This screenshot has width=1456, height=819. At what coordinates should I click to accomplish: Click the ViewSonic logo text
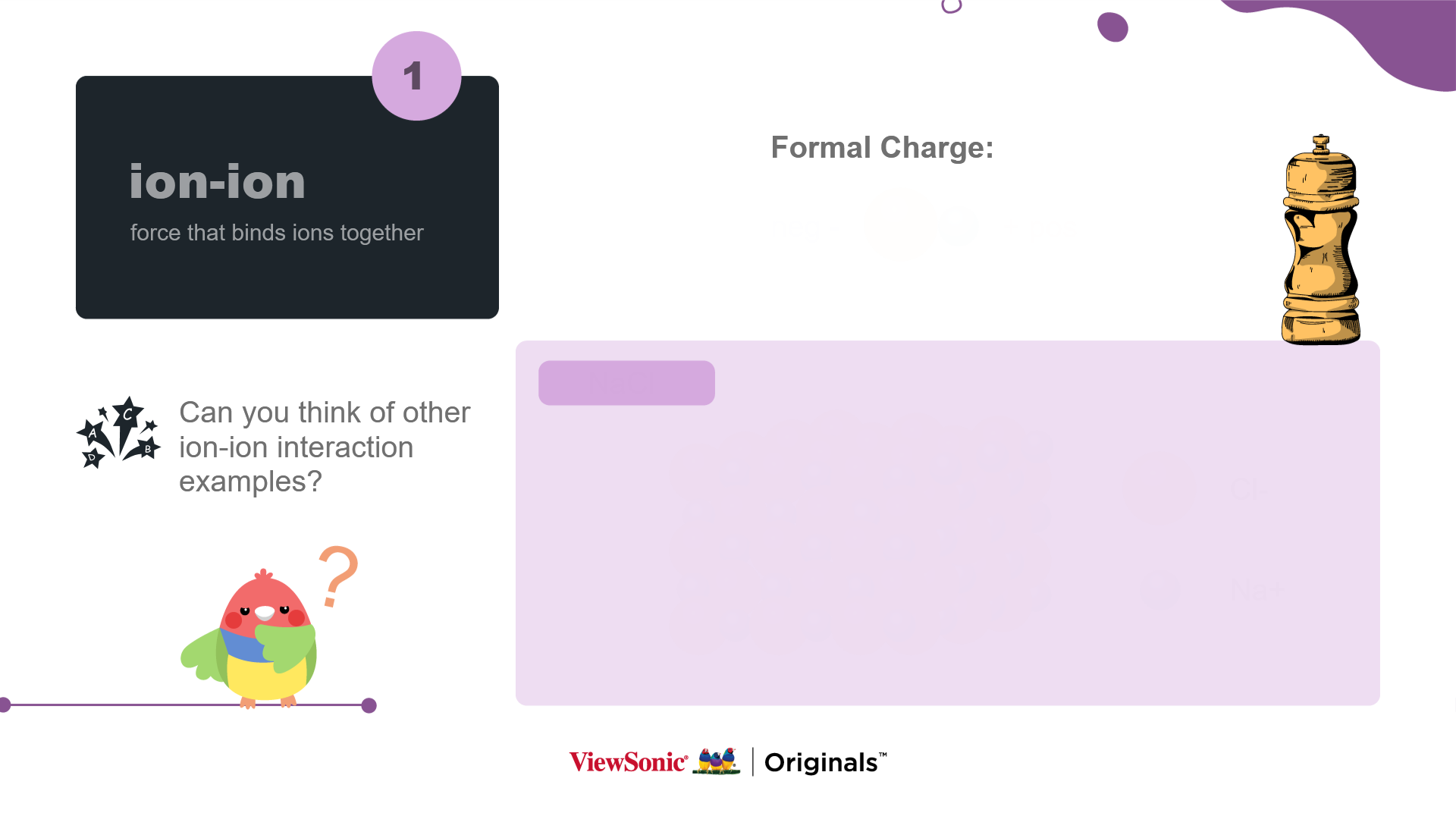click(x=628, y=762)
